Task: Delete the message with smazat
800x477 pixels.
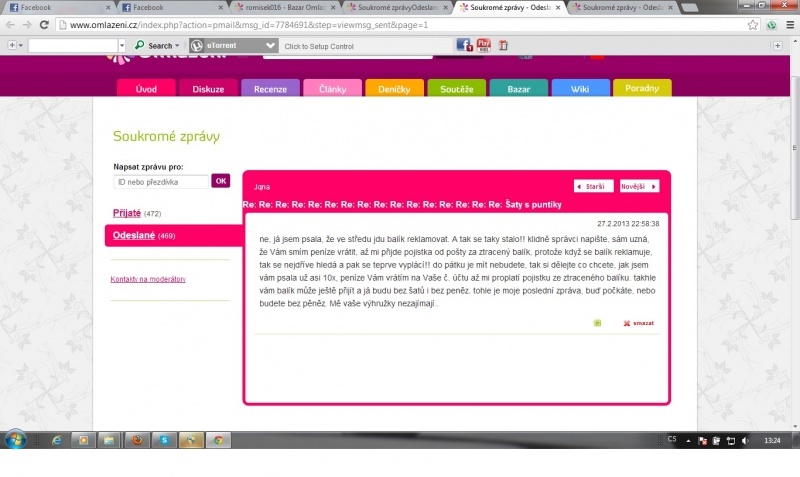Action: [x=638, y=323]
